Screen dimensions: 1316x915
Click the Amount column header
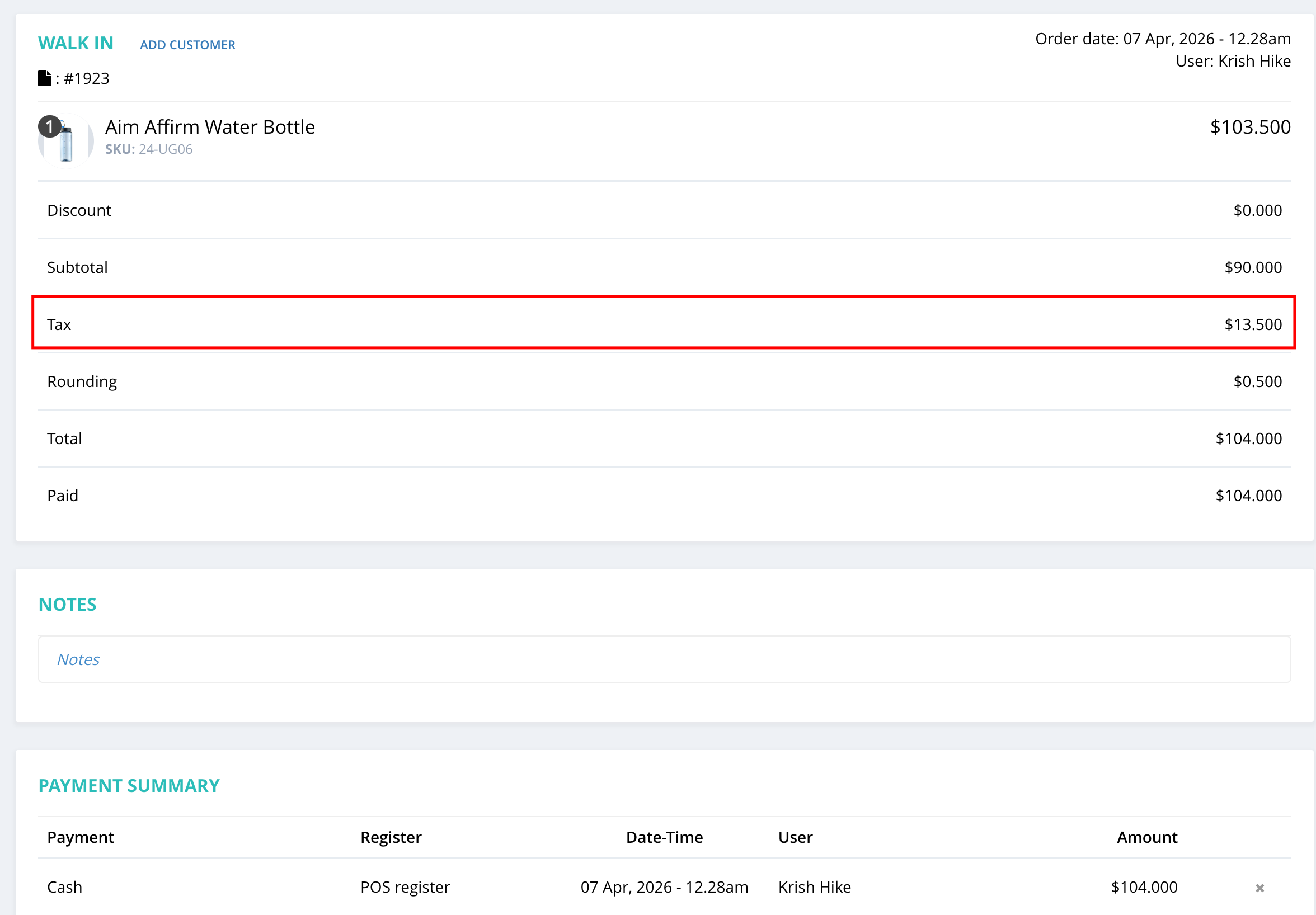pyautogui.click(x=1146, y=837)
